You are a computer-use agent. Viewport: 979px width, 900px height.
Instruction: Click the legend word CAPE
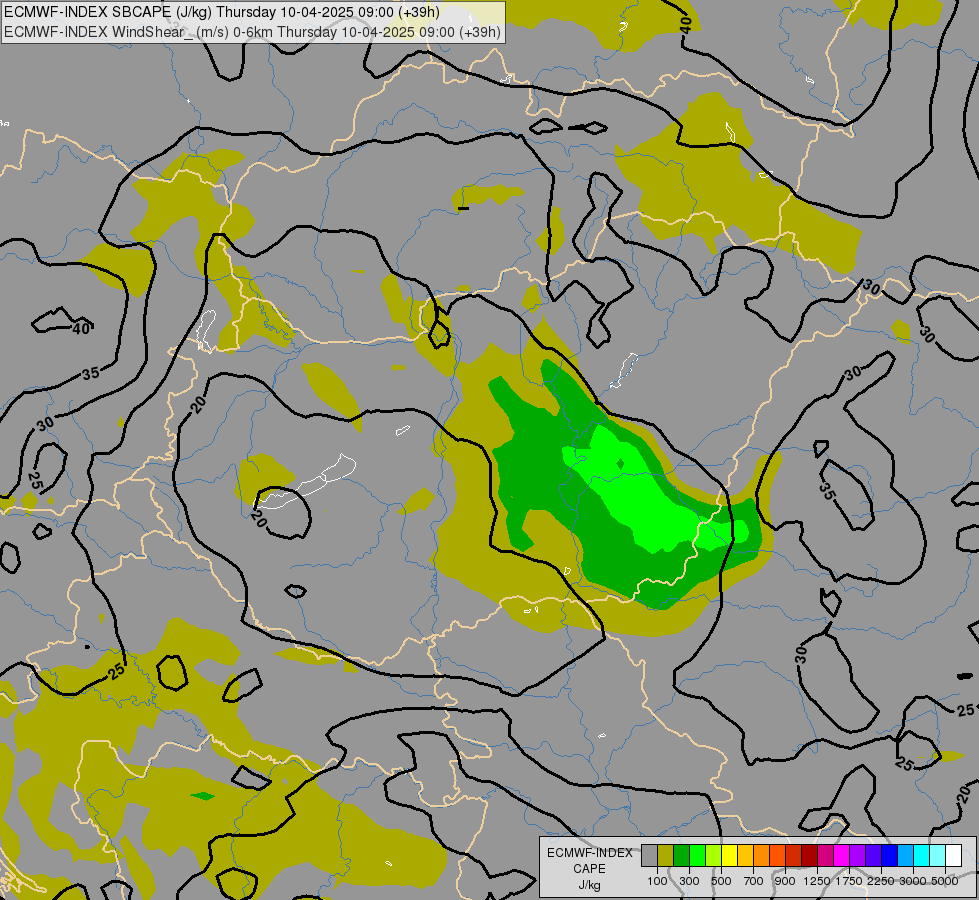(589, 869)
